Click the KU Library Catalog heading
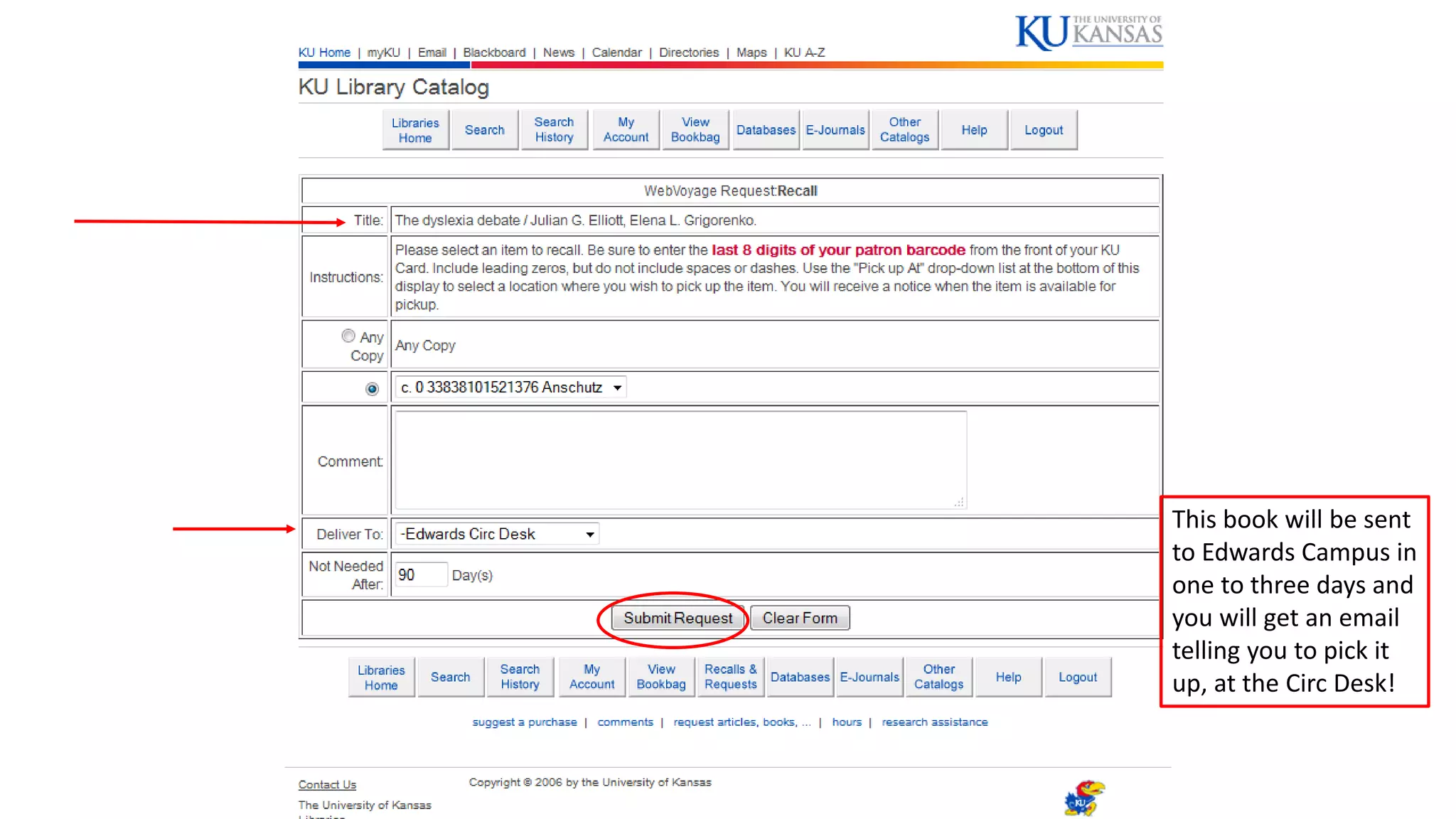Image resolution: width=1456 pixels, height=819 pixels. (x=394, y=87)
